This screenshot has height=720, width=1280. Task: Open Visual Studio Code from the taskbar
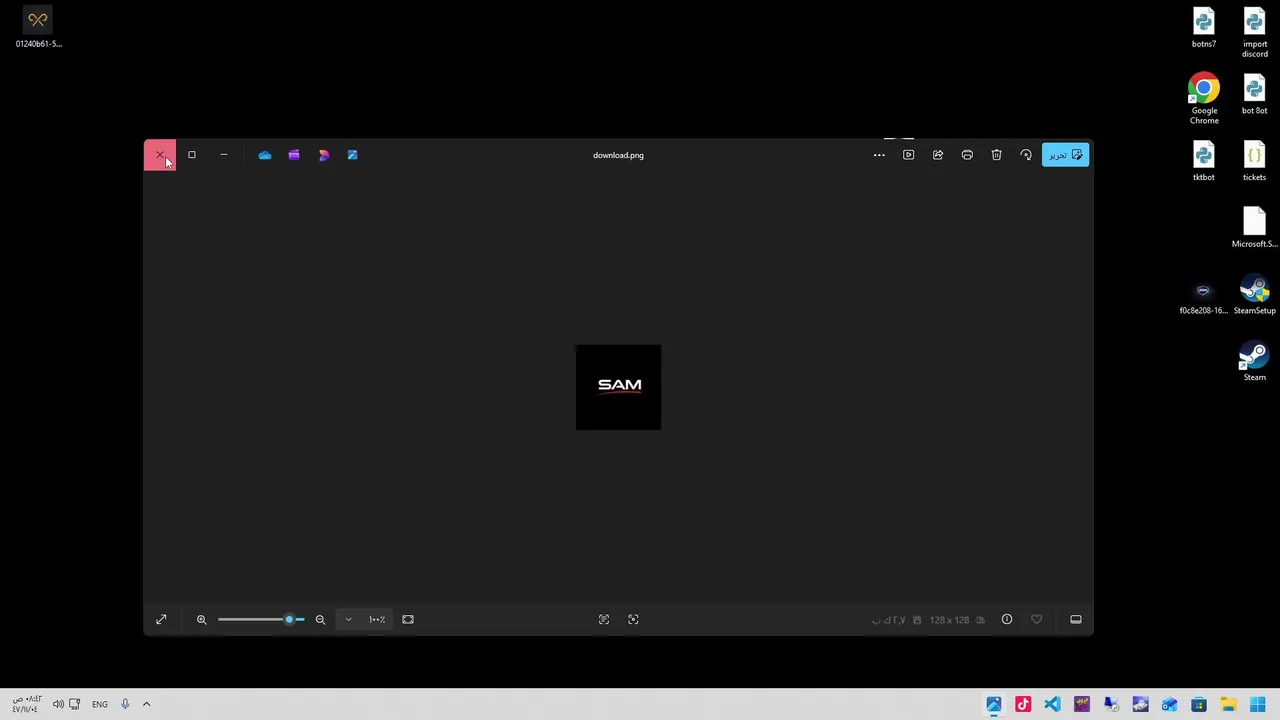pyautogui.click(x=1052, y=705)
